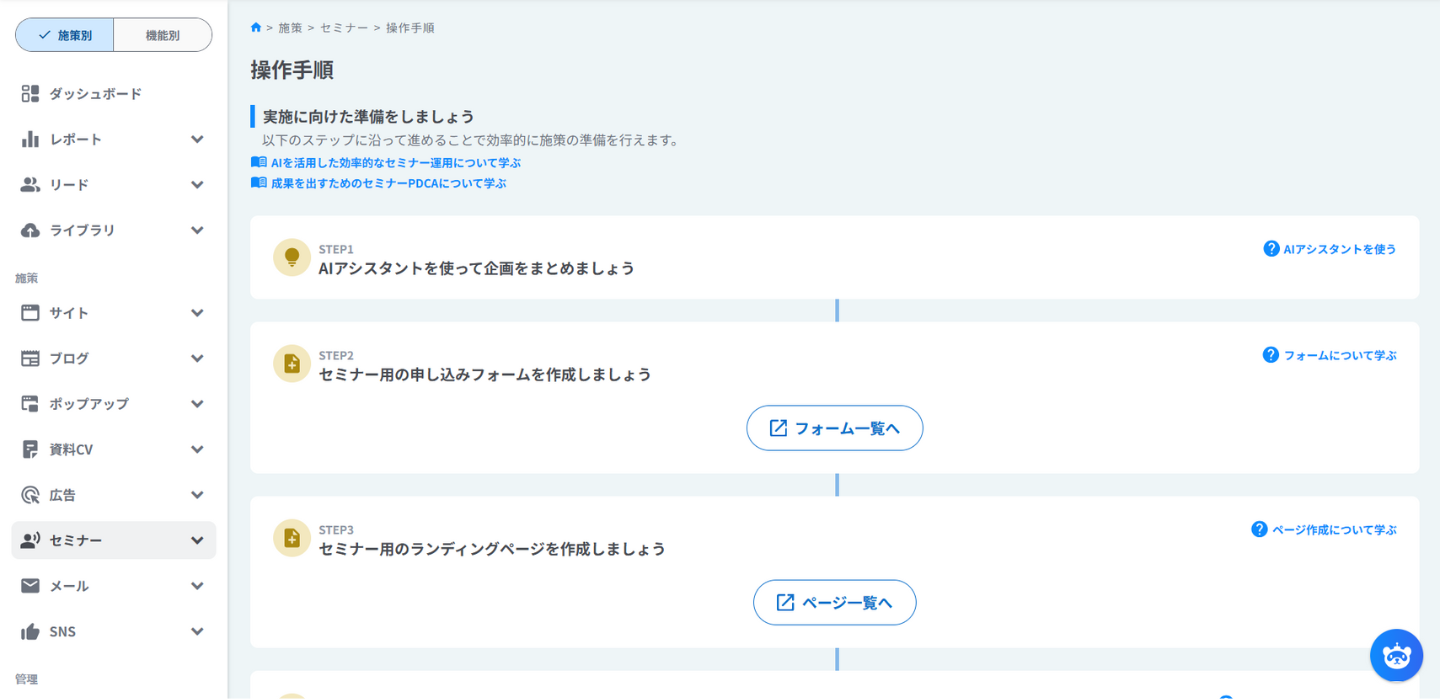Click the Report bar chart icon
This screenshot has height=700, width=1440.
tap(30, 139)
